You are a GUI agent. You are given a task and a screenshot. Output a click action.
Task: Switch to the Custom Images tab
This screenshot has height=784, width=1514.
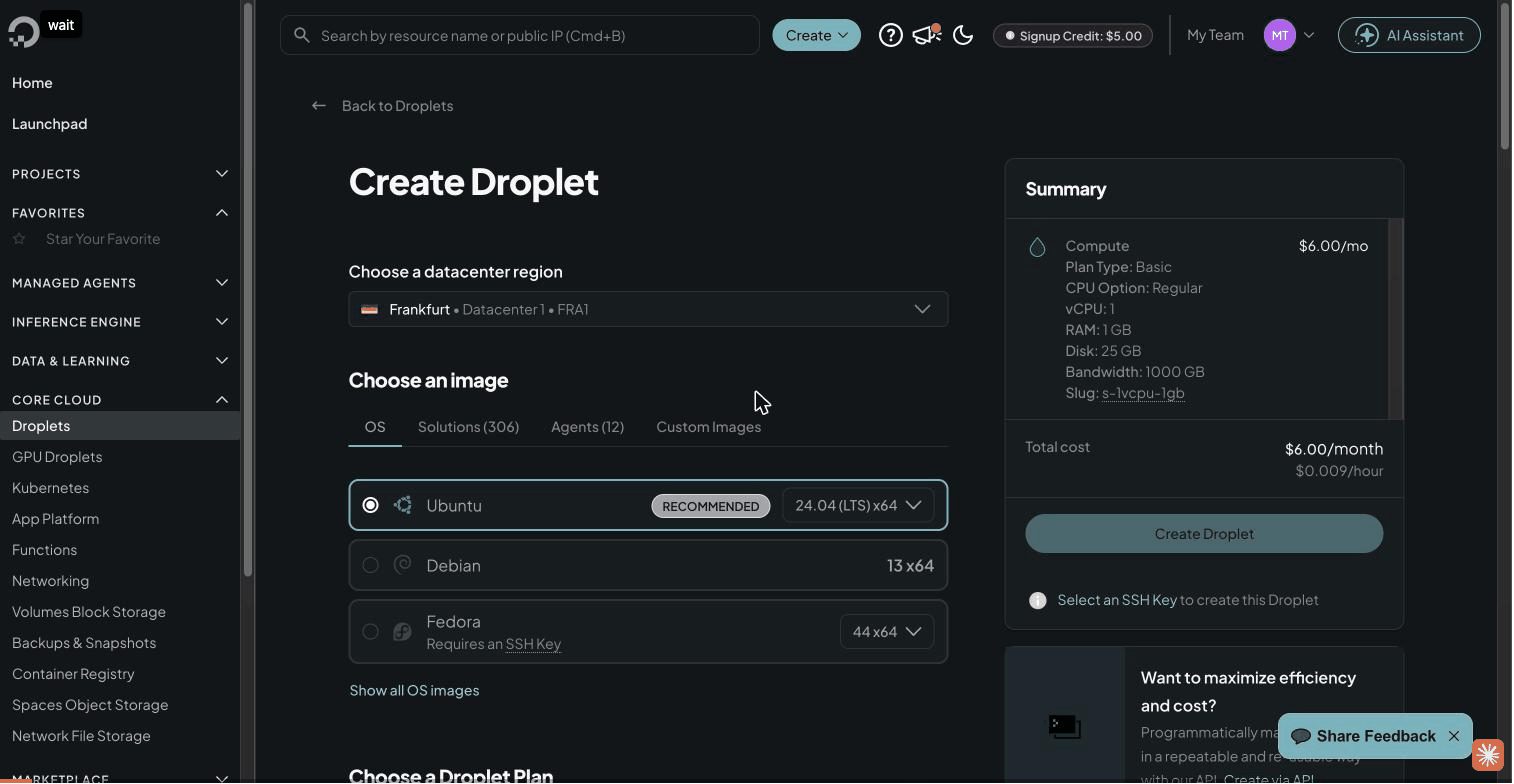pyautogui.click(x=708, y=427)
